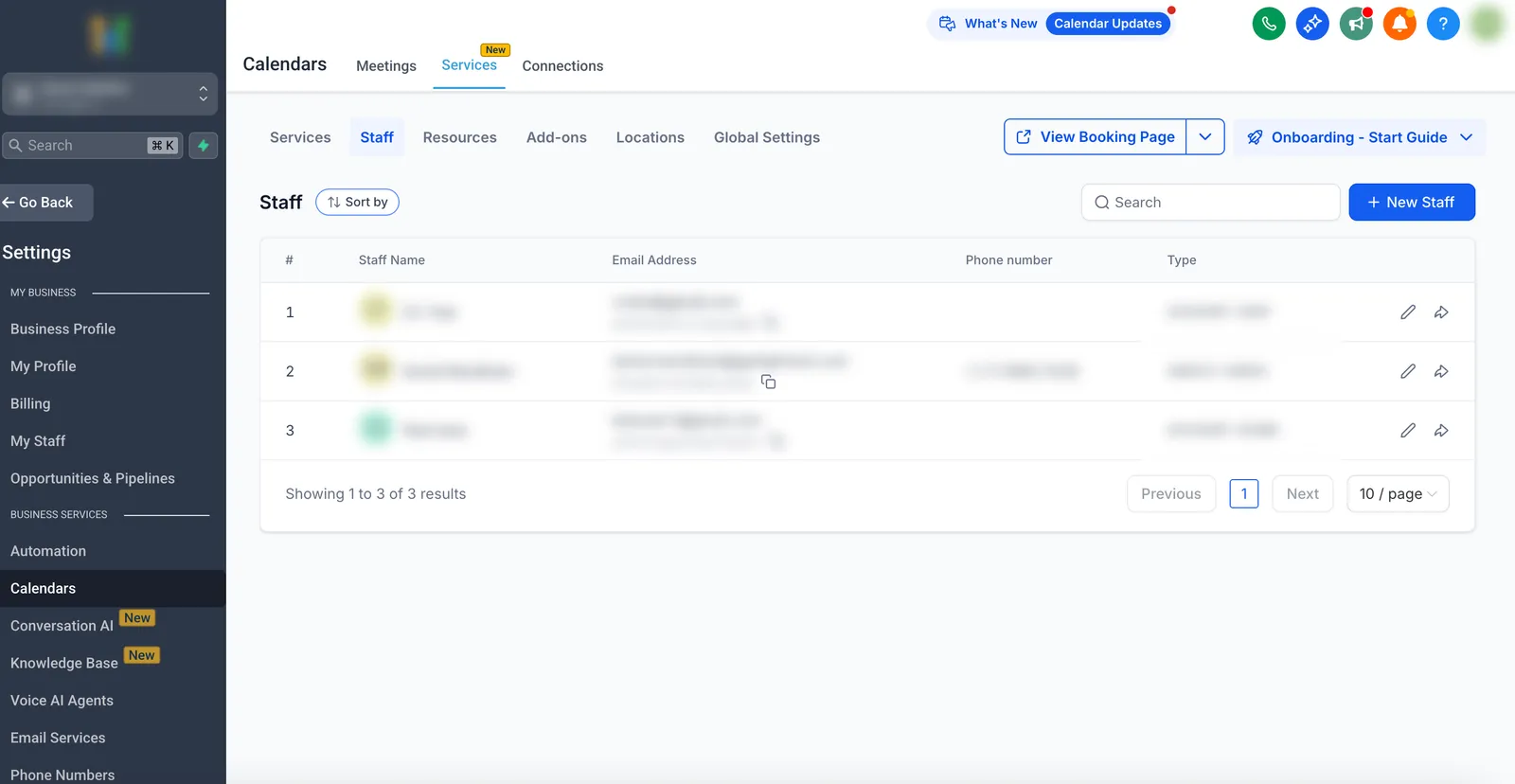1515x784 pixels.
Task: Switch to the Resources tab
Action: (459, 137)
